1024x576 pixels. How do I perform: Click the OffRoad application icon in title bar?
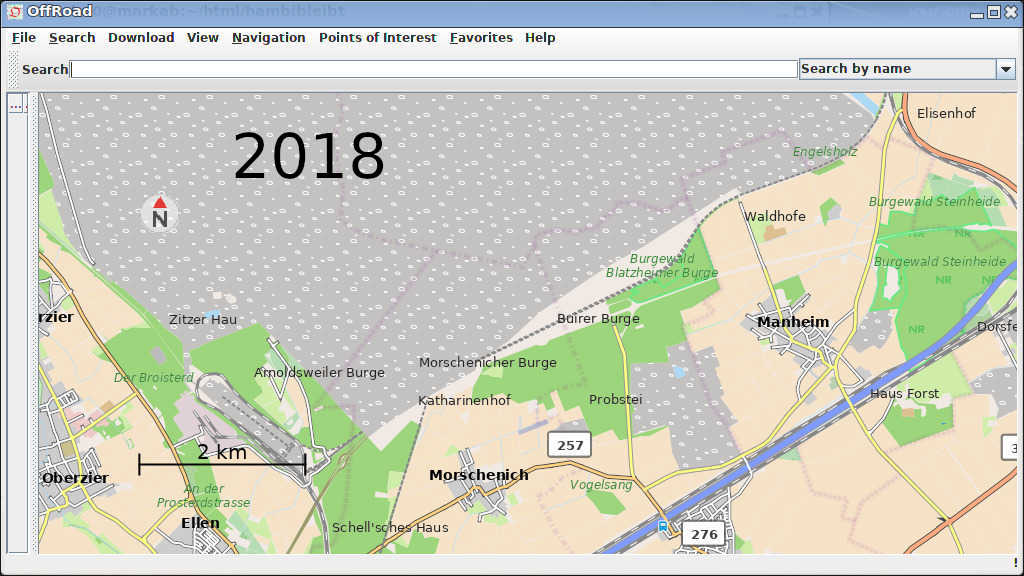coord(14,11)
